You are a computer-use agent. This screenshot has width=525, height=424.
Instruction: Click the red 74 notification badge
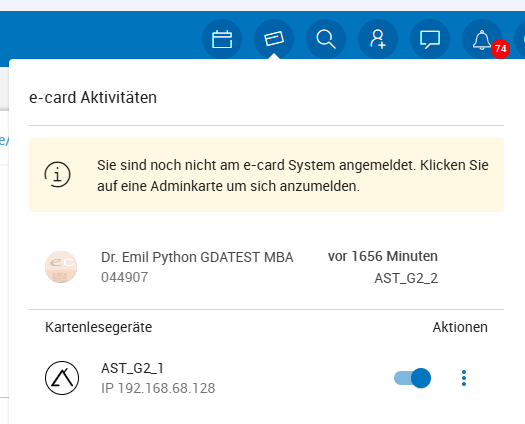pyautogui.click(x=501, y=49)
